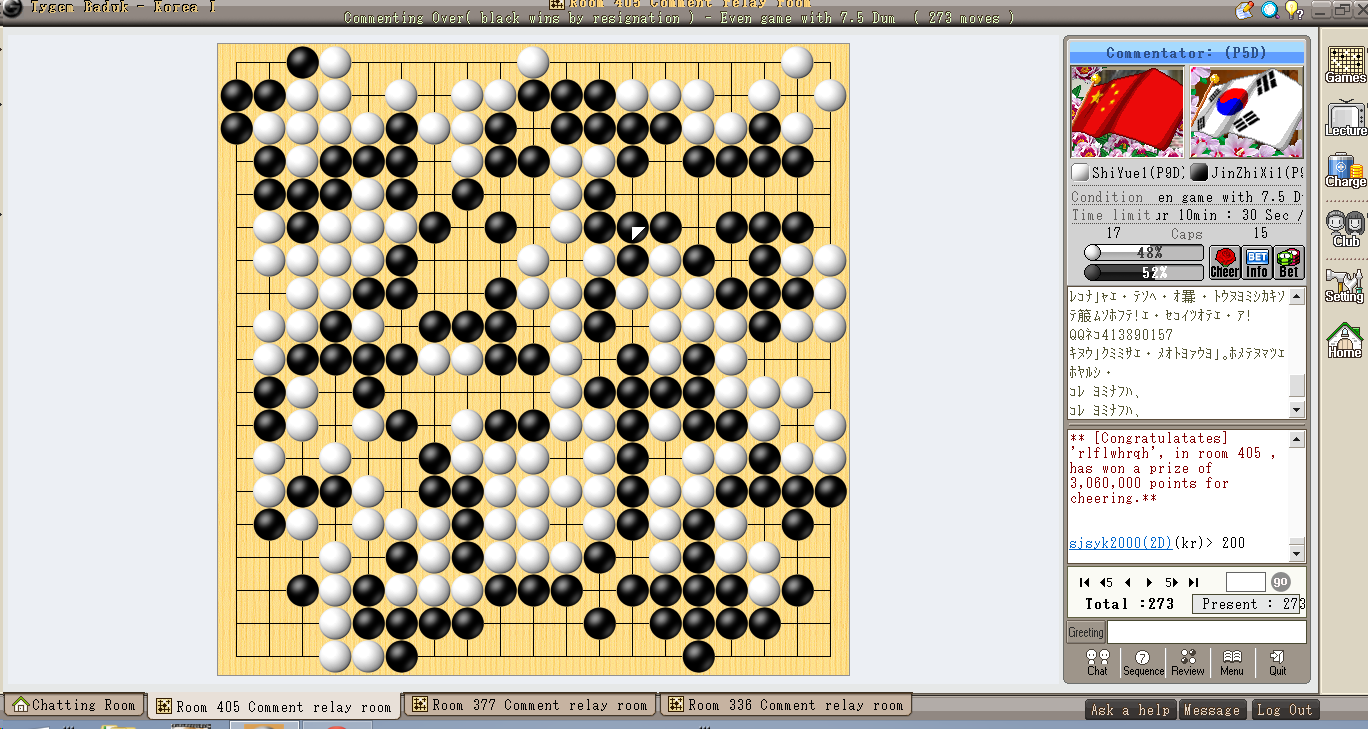
Task: Open the Message button
Action: click(x=1211, y=710)
